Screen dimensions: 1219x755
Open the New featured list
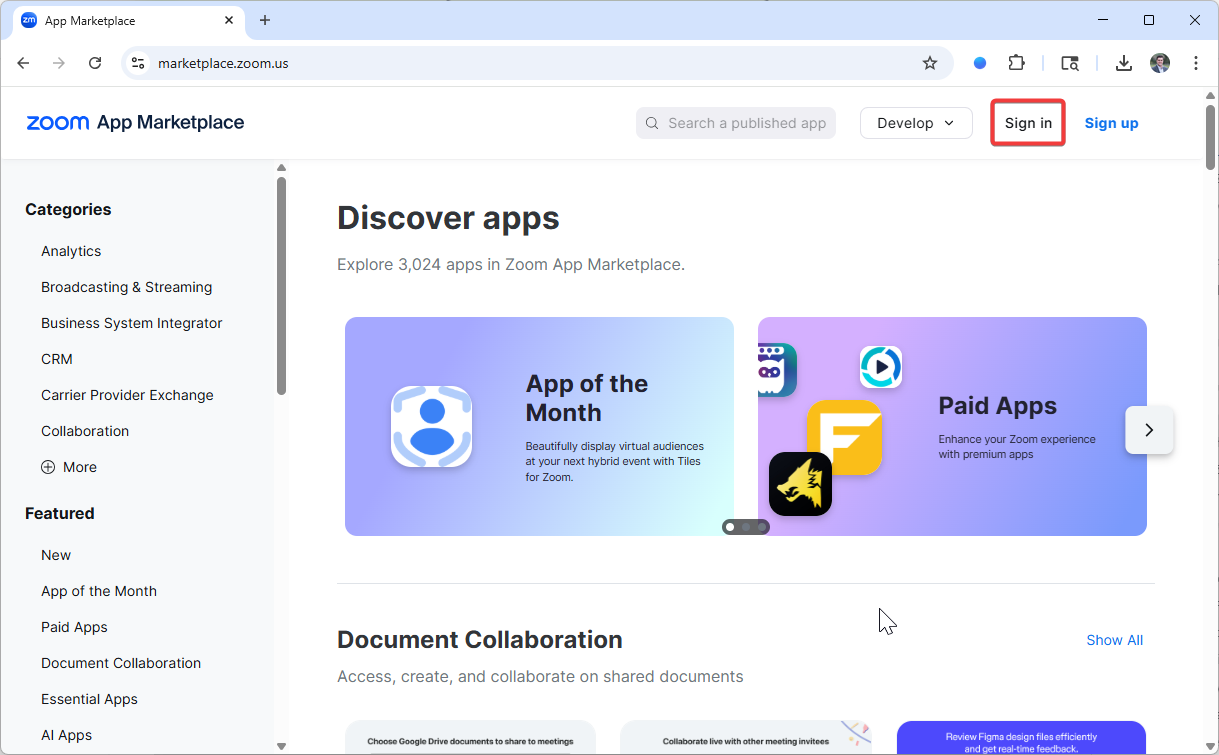tap(56, 555)
